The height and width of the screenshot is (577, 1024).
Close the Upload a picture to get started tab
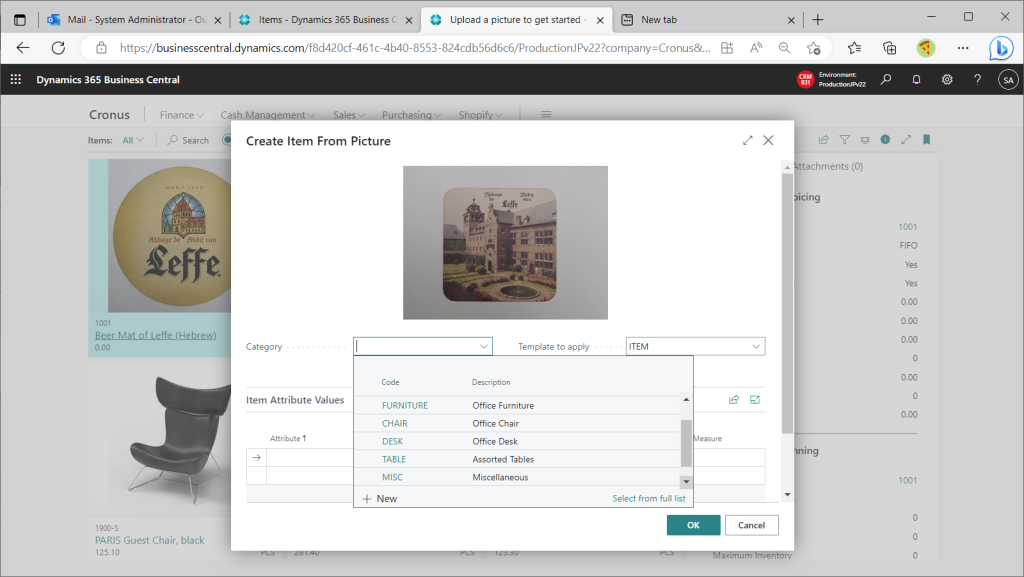pyautogui.click(x=600, y=20)
